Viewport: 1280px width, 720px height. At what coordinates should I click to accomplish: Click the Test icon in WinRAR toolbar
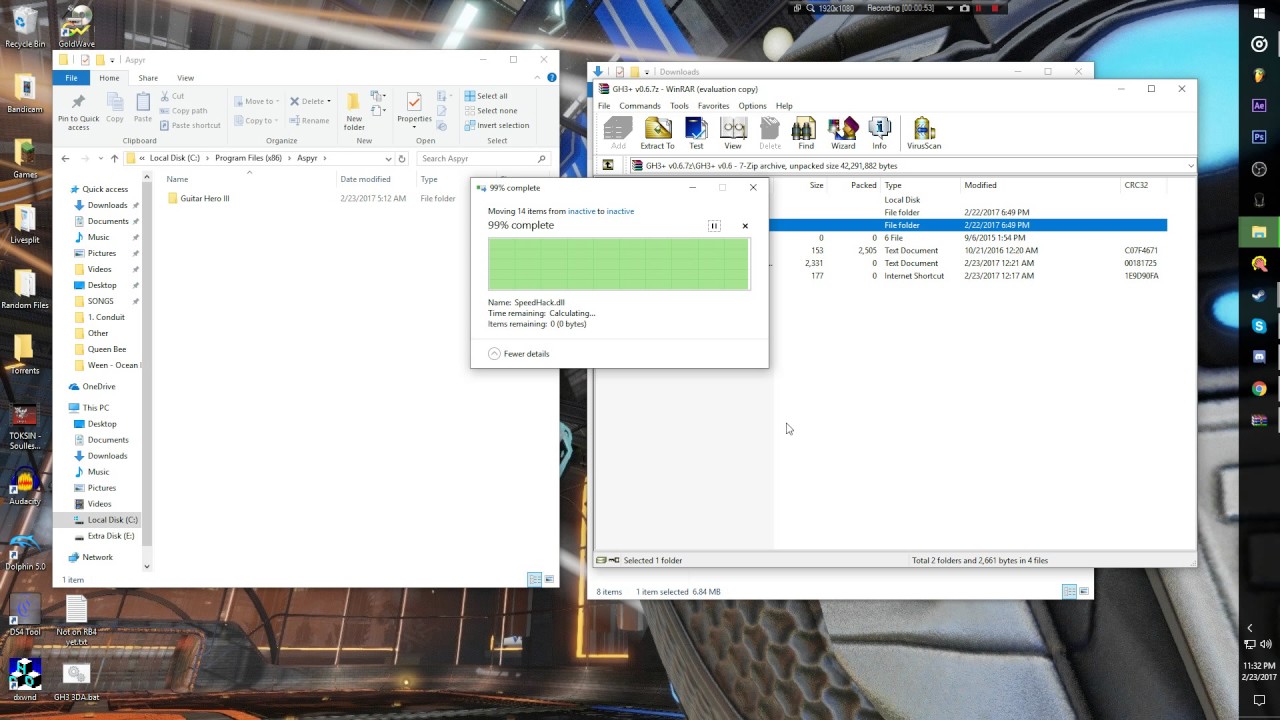(x=696, y=133)
